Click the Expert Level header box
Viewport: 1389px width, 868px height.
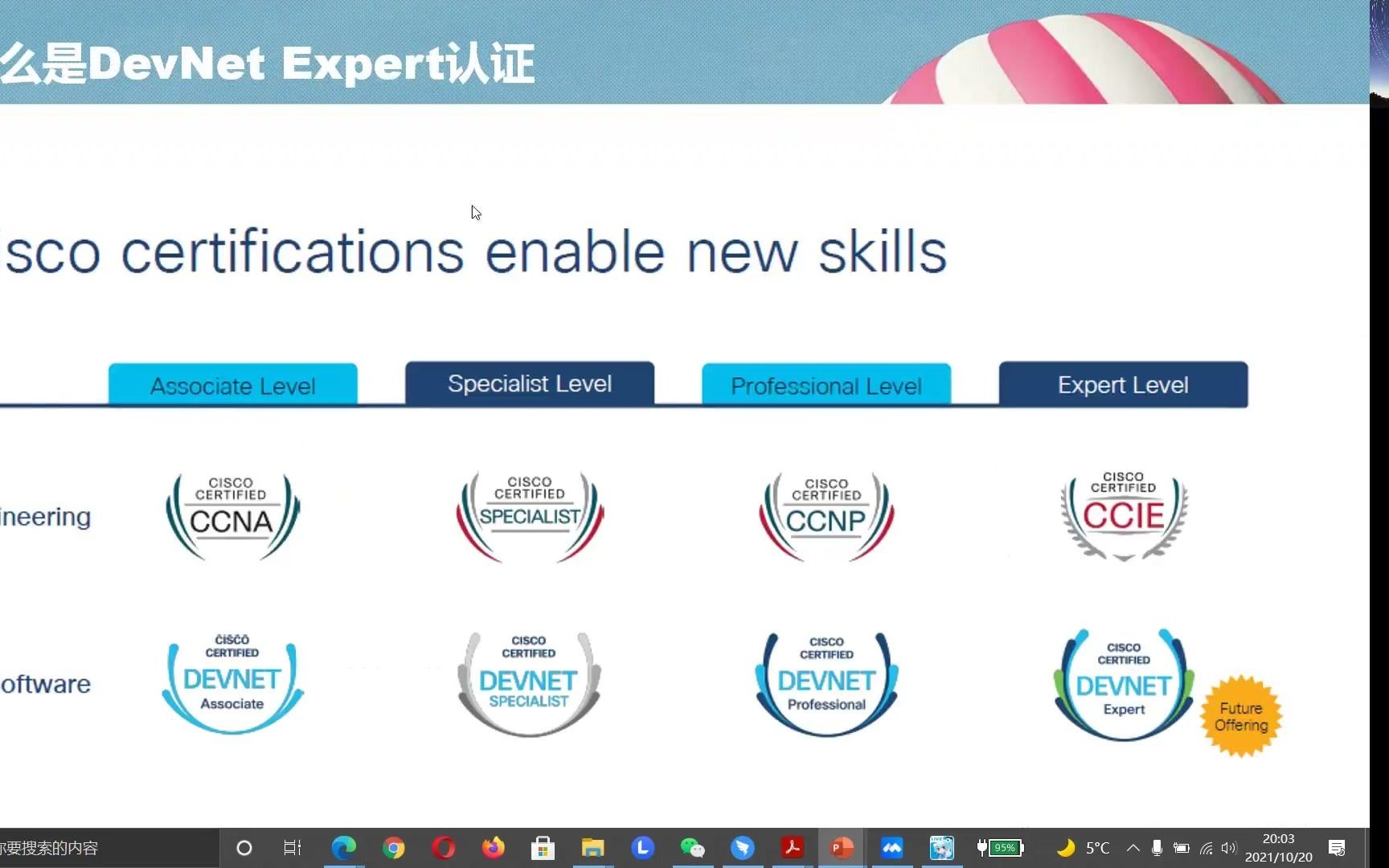(x=1123, y=384)
